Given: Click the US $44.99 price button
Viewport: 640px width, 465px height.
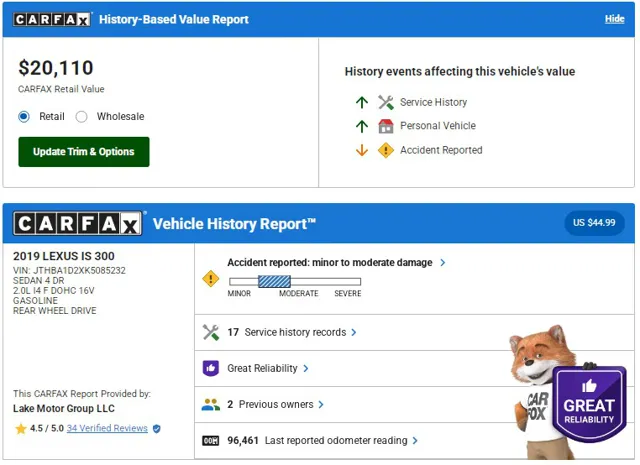Looking at the screenshot, I should point(594,222).
